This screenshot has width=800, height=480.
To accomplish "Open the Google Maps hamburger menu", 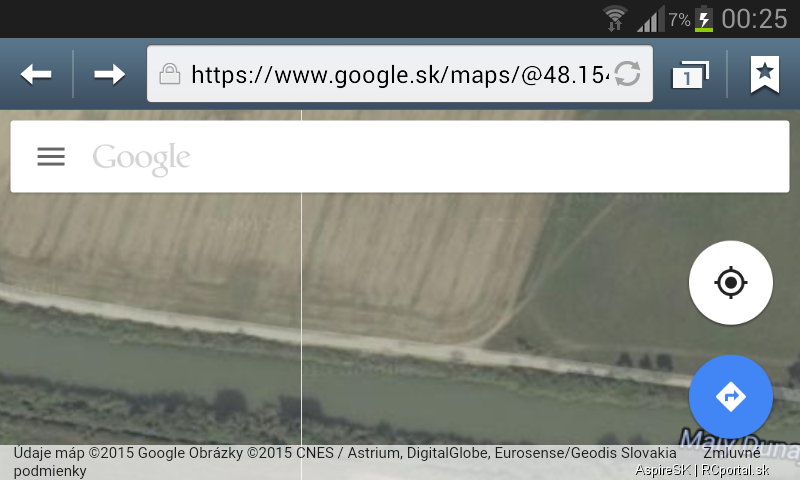I will (51, 157).
